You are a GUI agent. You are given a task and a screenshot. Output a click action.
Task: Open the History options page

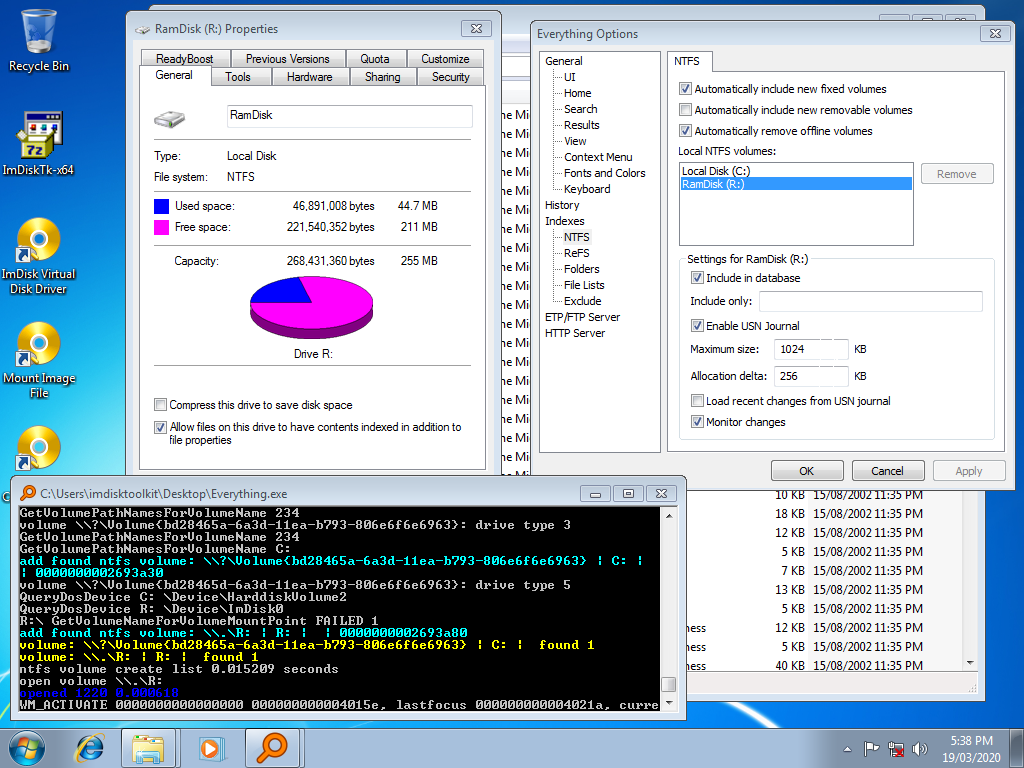(x=562, y=205)
